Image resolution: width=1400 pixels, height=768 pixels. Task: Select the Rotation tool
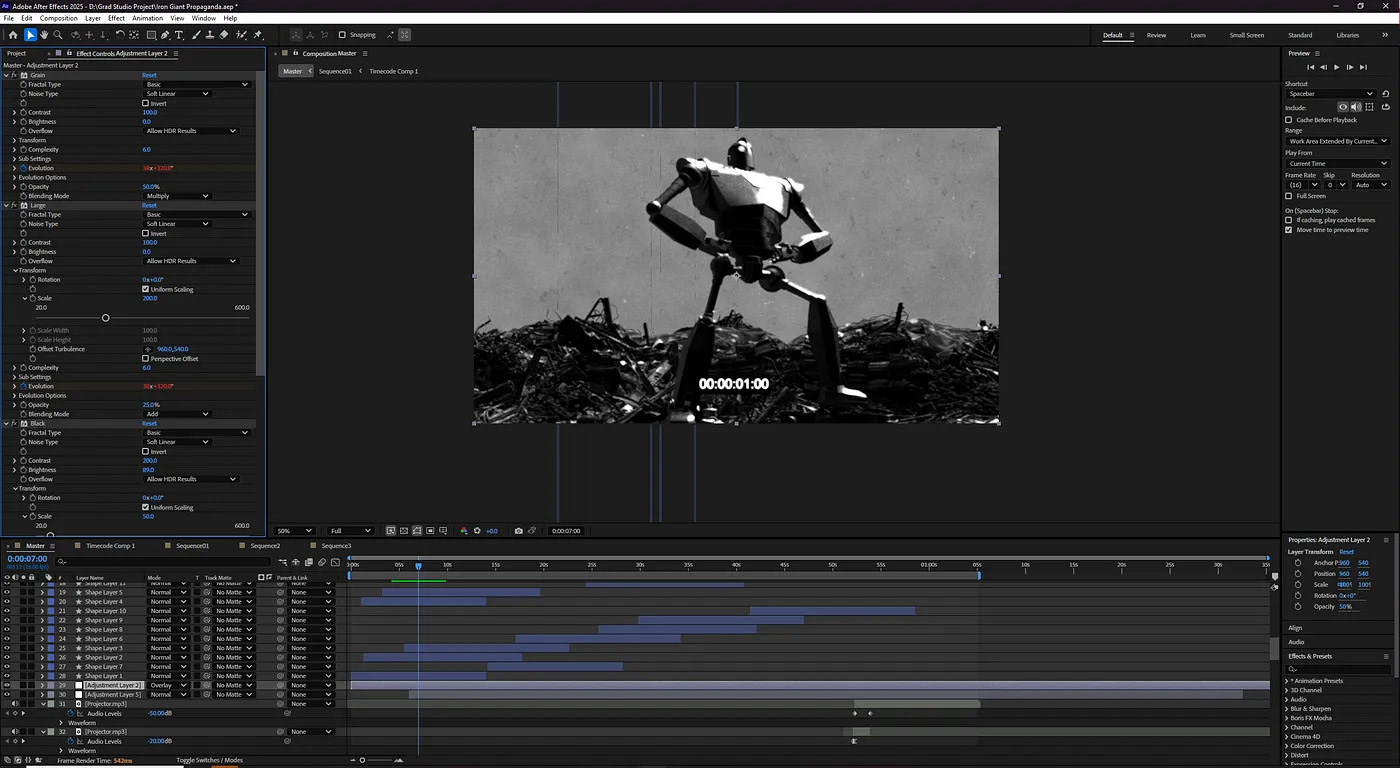tap(120, 35)
